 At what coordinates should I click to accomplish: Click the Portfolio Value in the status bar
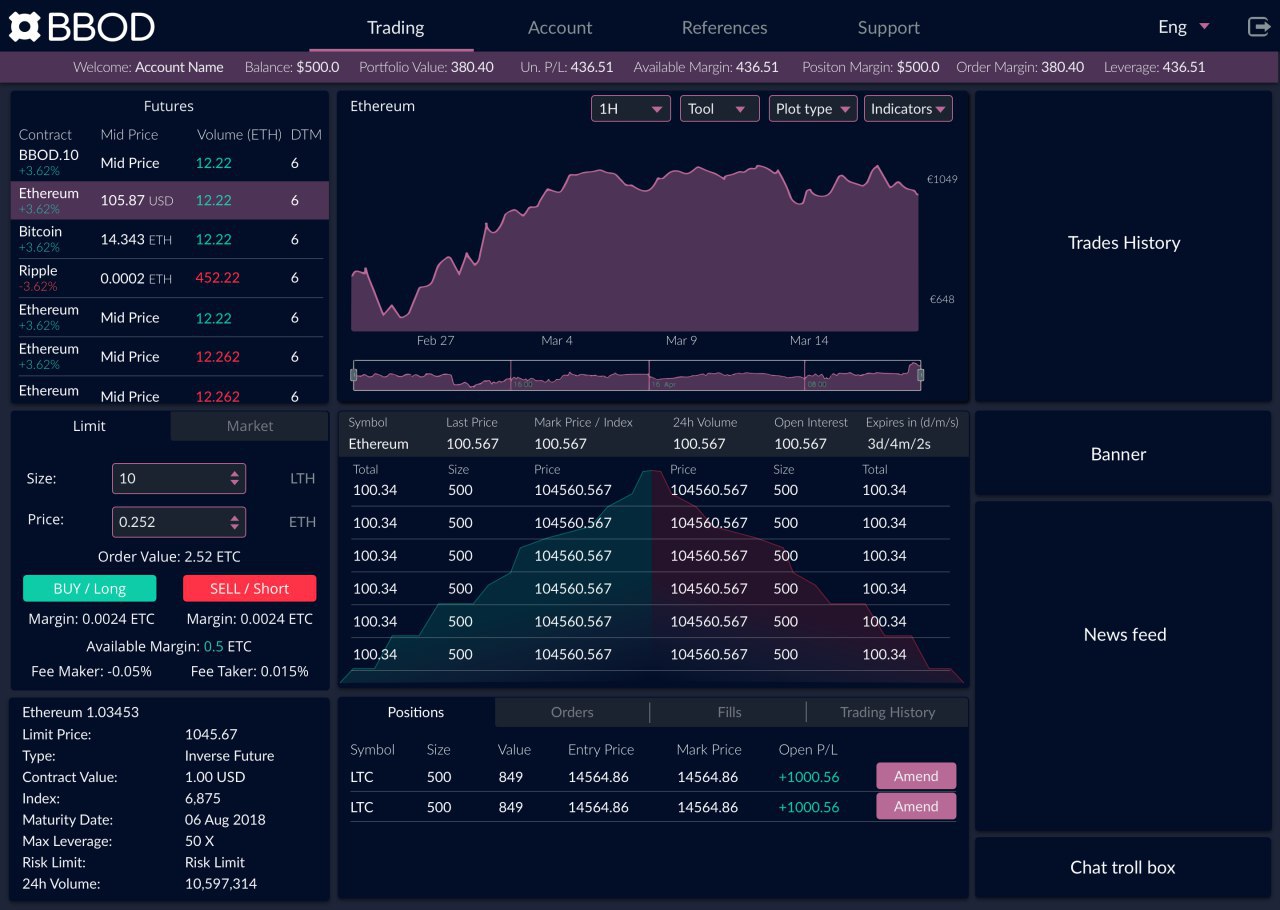472,67
